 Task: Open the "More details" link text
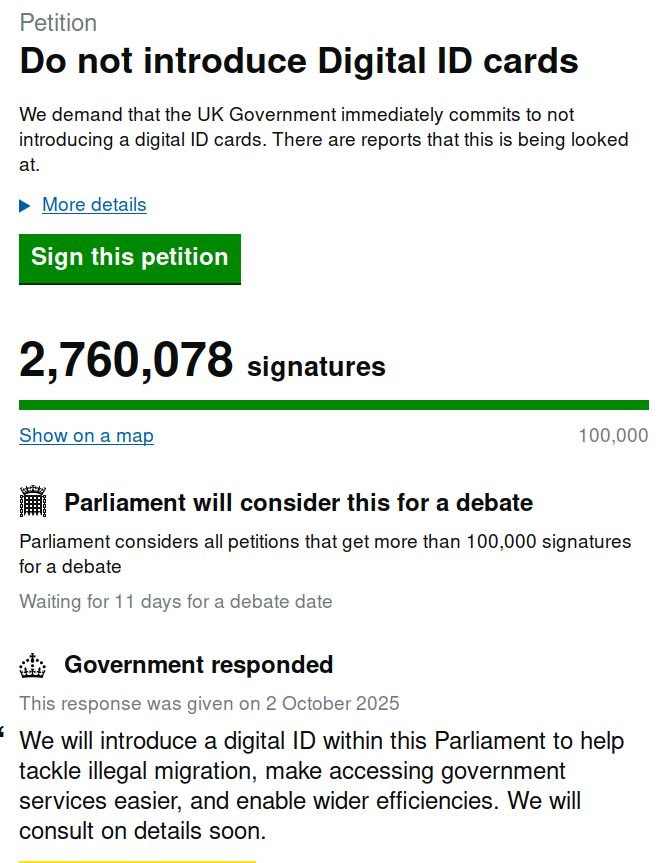(x=94, y=205)
